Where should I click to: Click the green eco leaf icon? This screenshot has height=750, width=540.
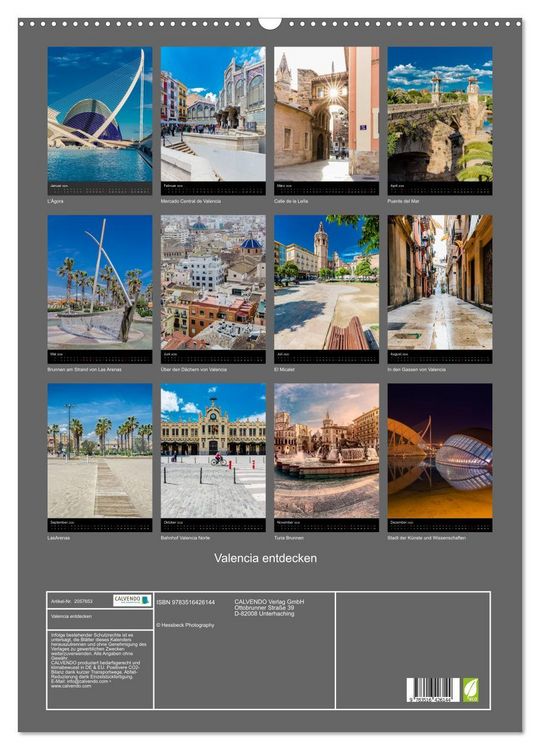coord(470,690)
